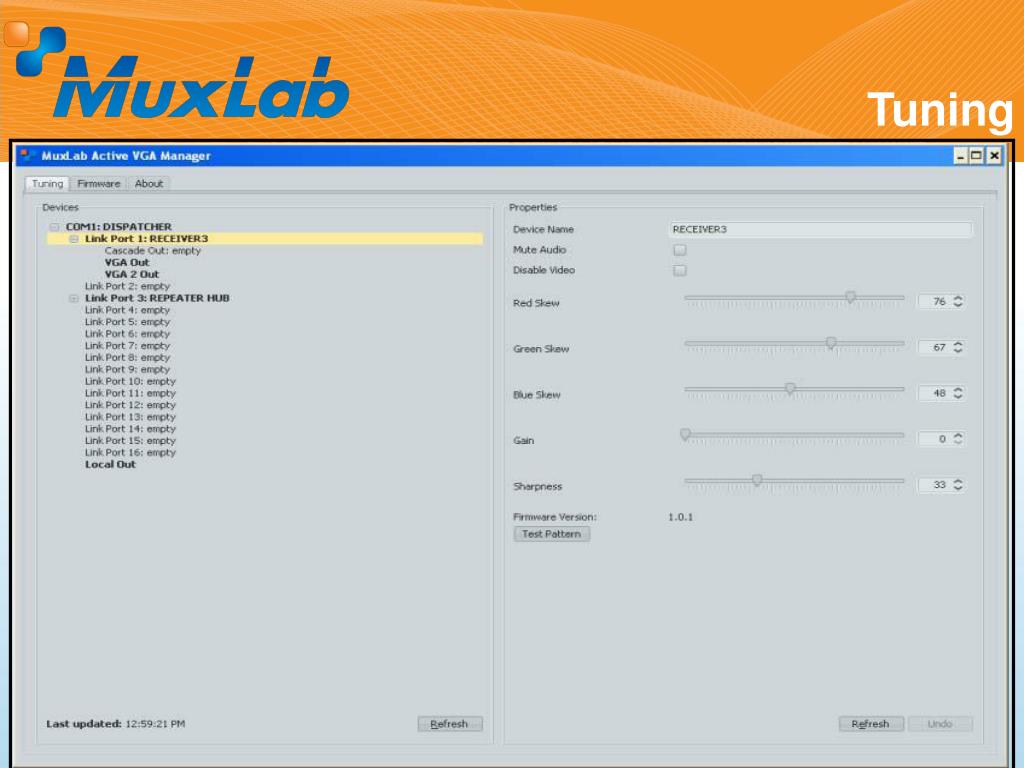Select Cascade Out: empty entry
The width and height of the screenshot is (1024, 768).
pos(153,251)
